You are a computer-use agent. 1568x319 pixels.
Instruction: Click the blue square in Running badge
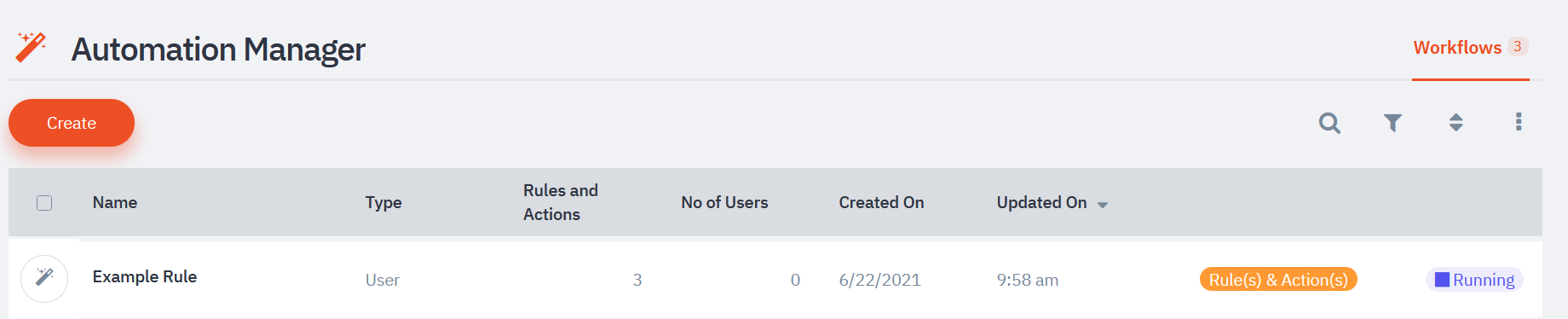(1442, 280)
